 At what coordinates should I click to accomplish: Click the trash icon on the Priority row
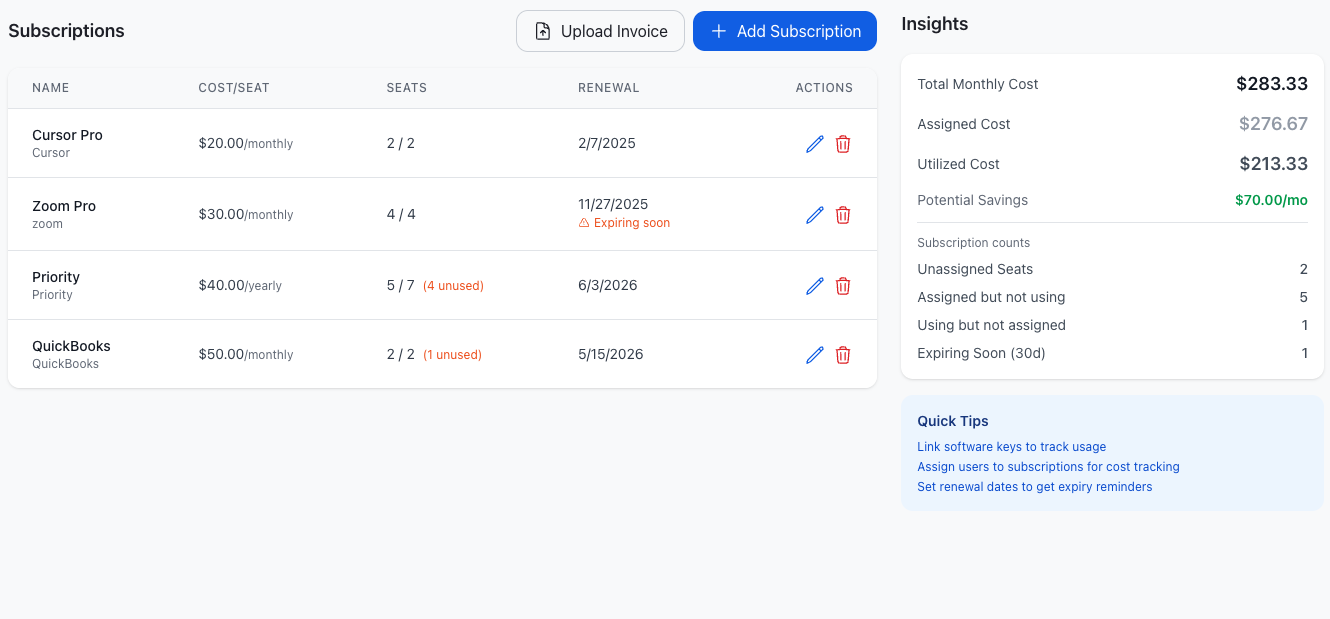tap(843, 286)
